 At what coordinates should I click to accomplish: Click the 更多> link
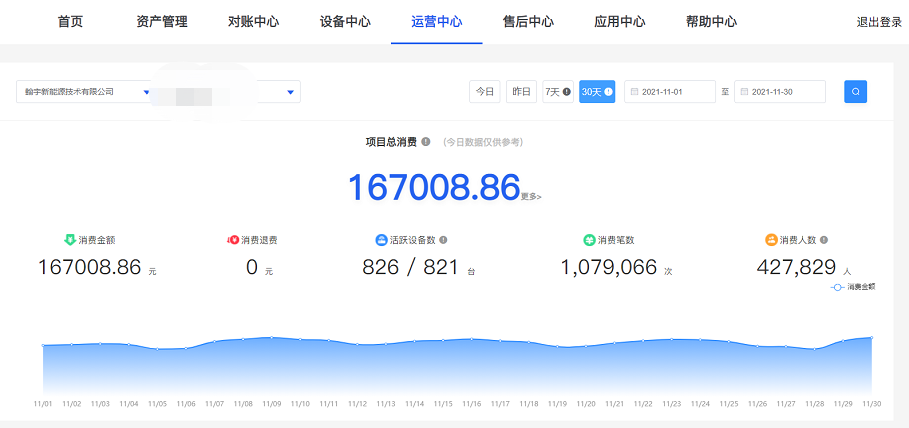531,197
